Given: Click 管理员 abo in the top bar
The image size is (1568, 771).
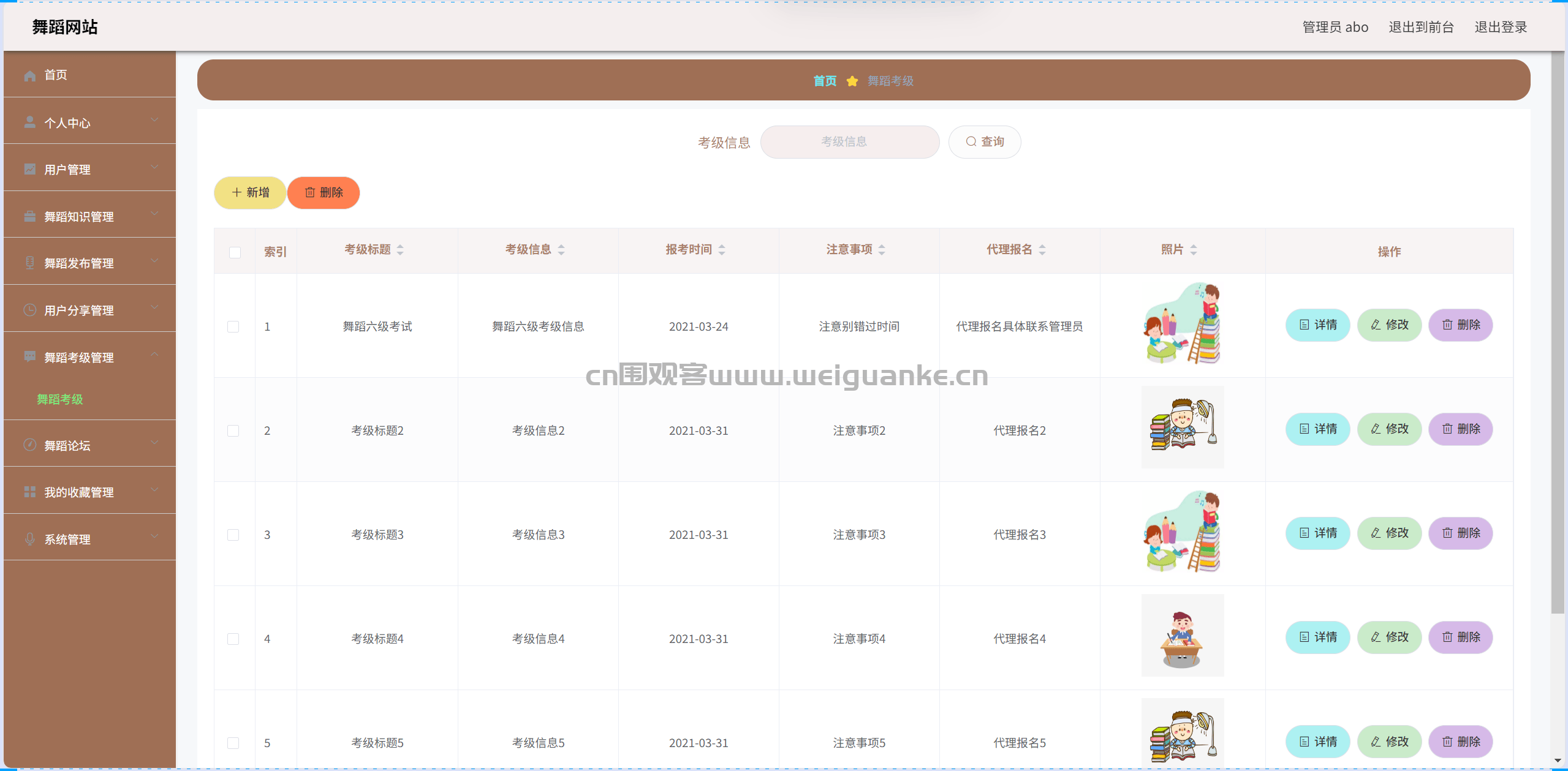Looking at the screenshot, I should [x=1335, y=27].
